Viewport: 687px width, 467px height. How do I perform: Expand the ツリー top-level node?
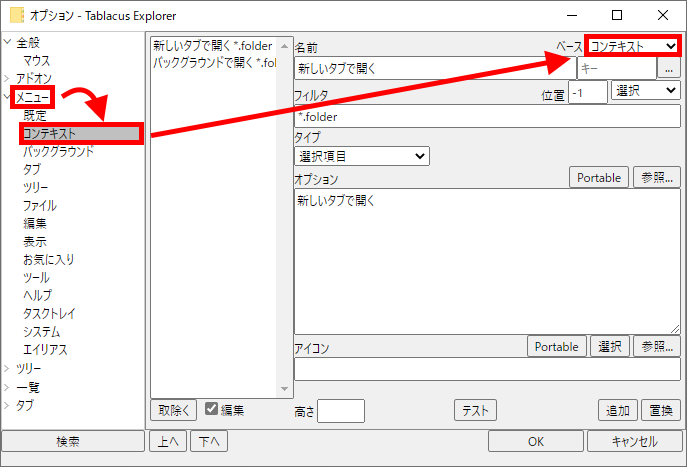tap(7, 369)
